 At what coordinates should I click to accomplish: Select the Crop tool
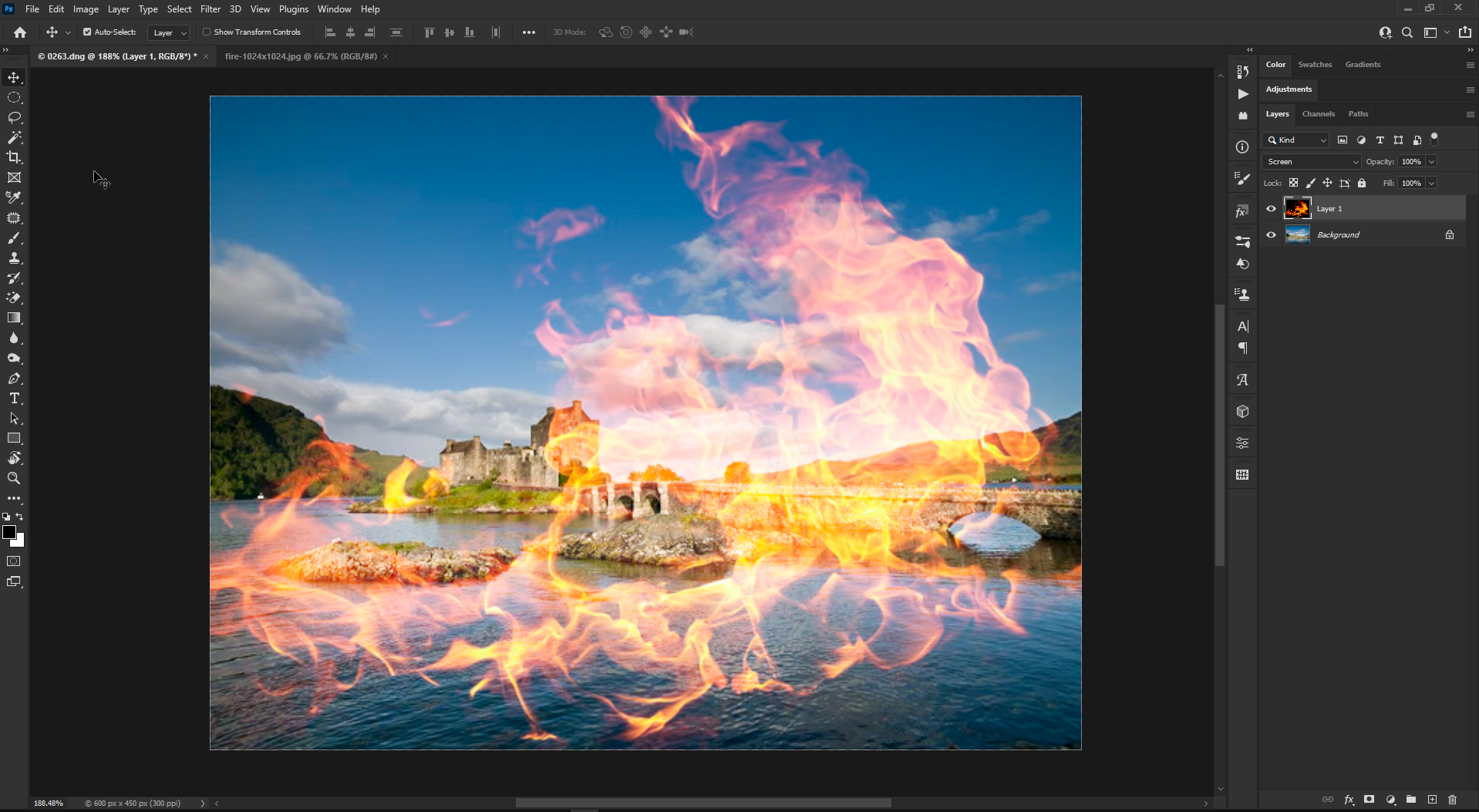coord(14,157)
